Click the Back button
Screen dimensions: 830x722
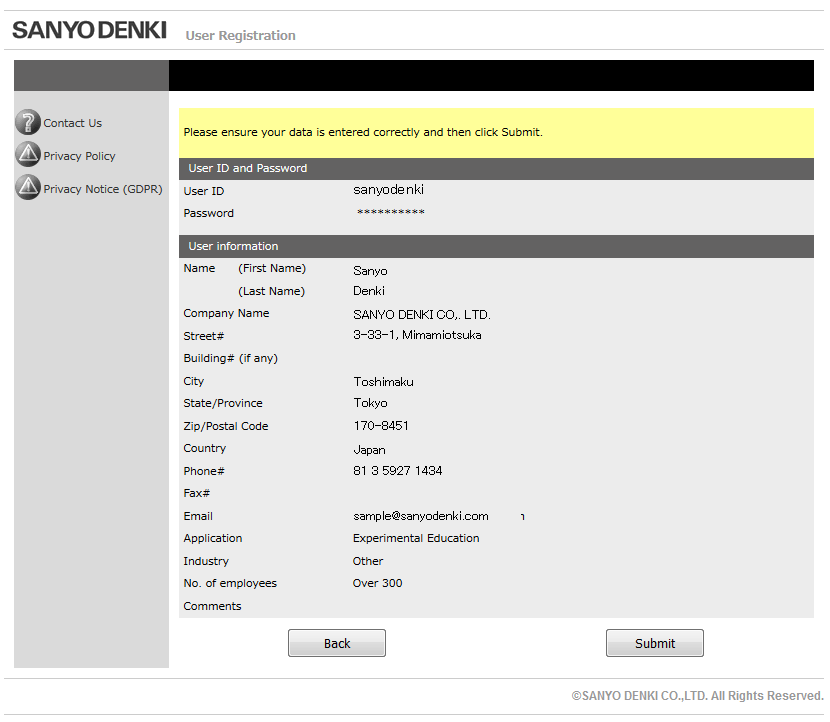coord(337,643)
